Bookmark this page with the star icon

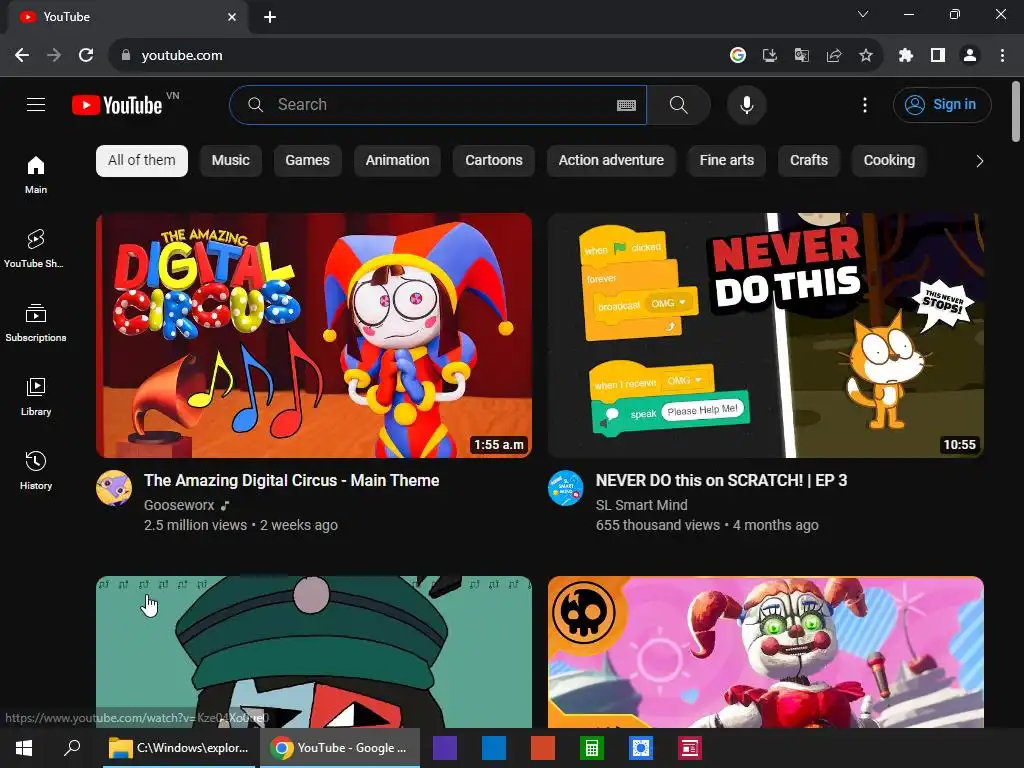pos(866,56)
